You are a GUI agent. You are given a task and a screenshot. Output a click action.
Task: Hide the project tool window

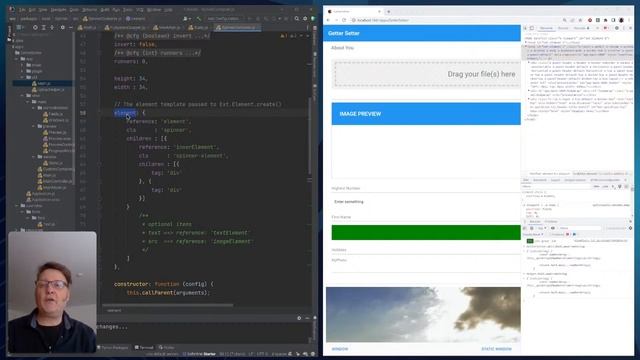(70, 27)
